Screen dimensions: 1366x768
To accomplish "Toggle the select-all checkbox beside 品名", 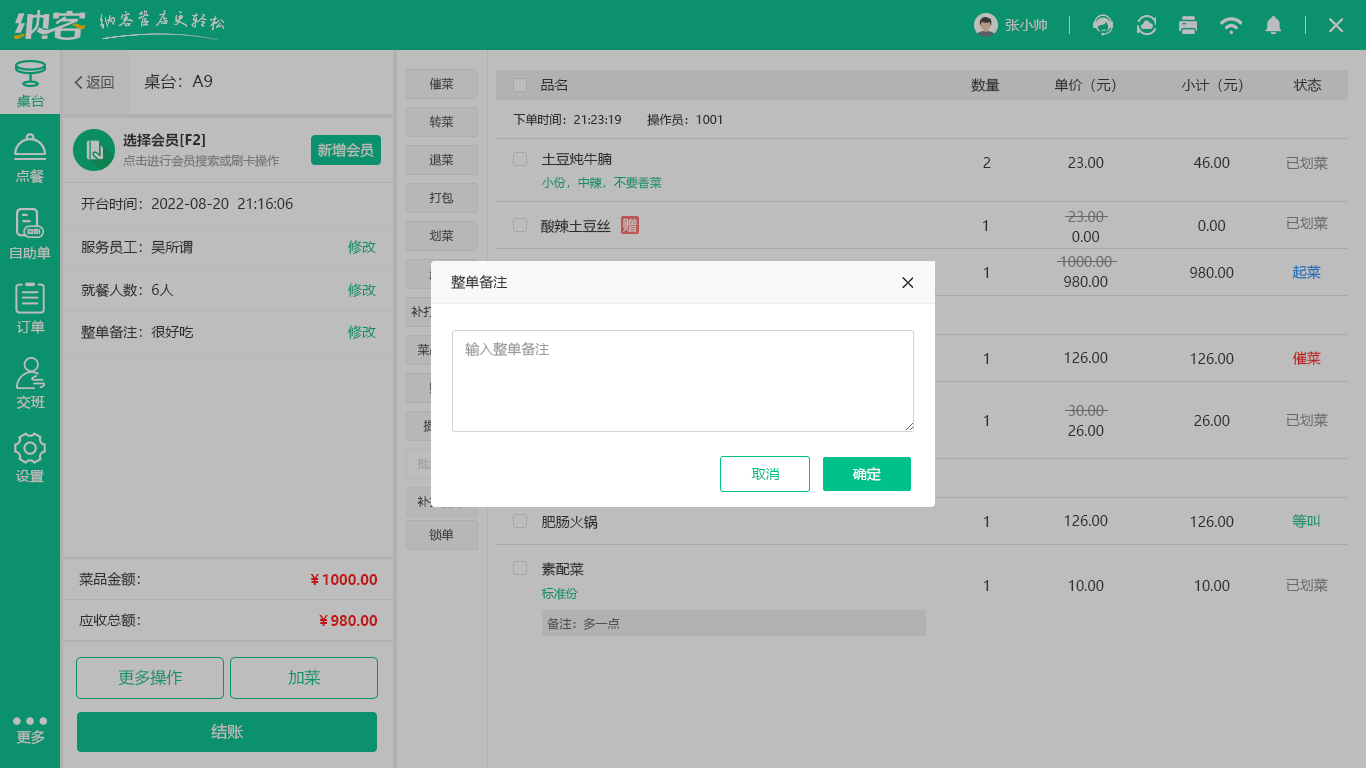I will pos(520,85).
